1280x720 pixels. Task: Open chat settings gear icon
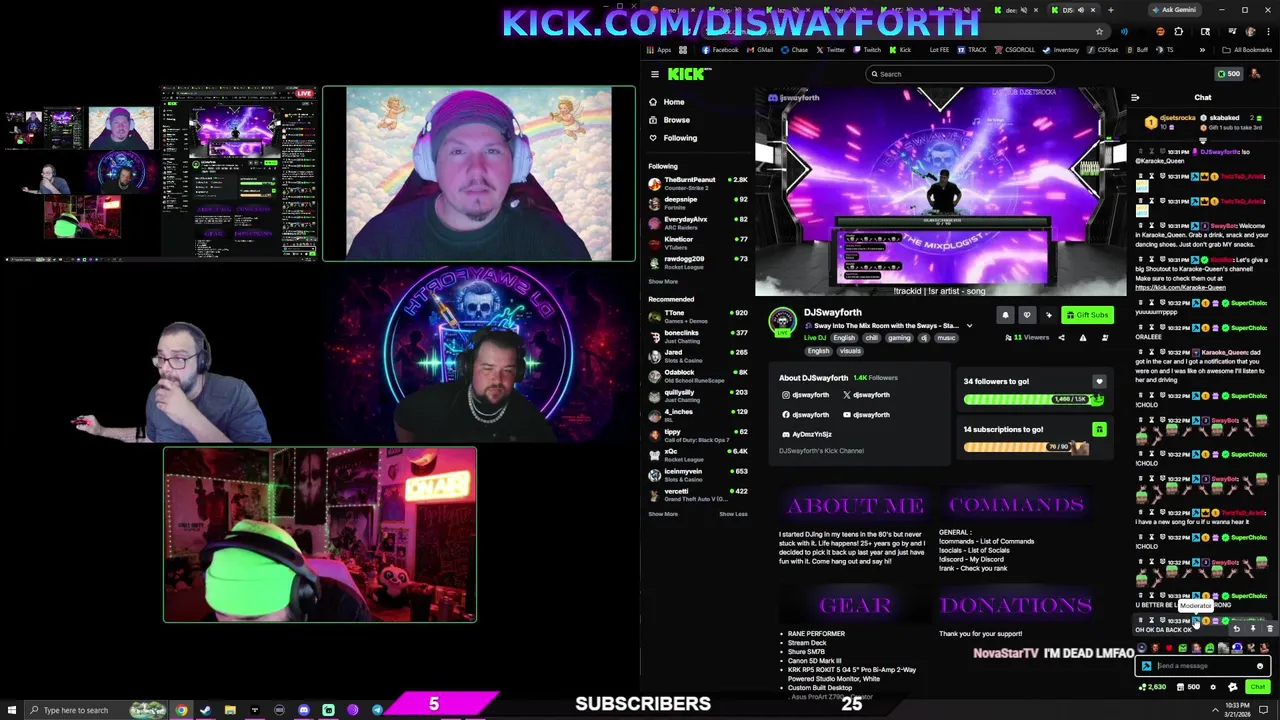(1213, 687)
